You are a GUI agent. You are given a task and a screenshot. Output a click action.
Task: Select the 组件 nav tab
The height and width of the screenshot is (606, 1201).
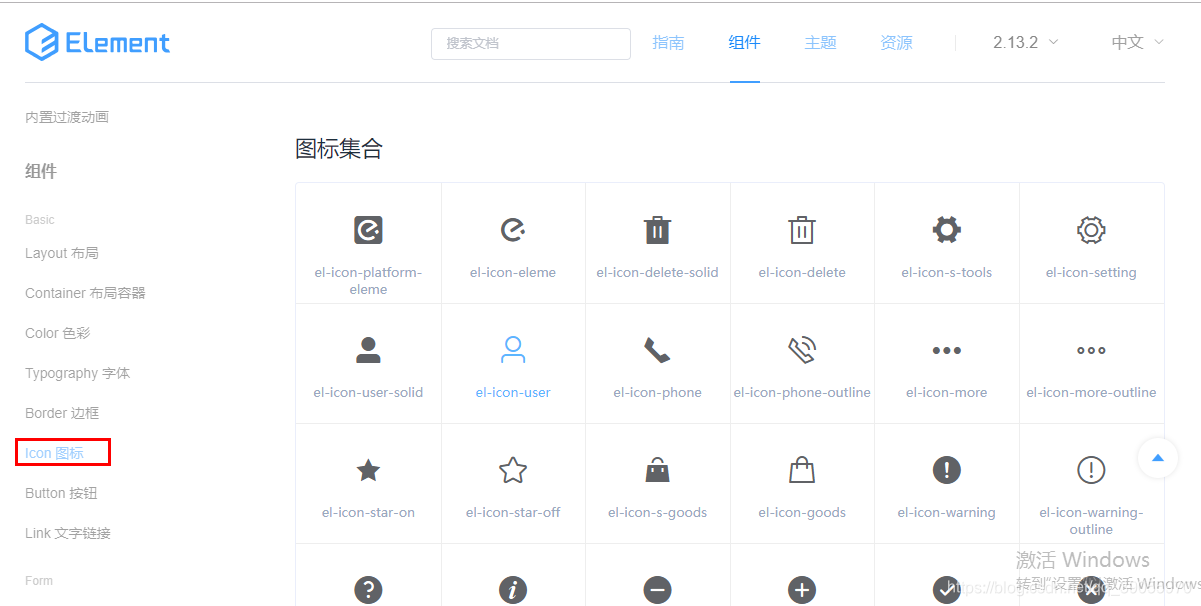click(x=745, y=42)
